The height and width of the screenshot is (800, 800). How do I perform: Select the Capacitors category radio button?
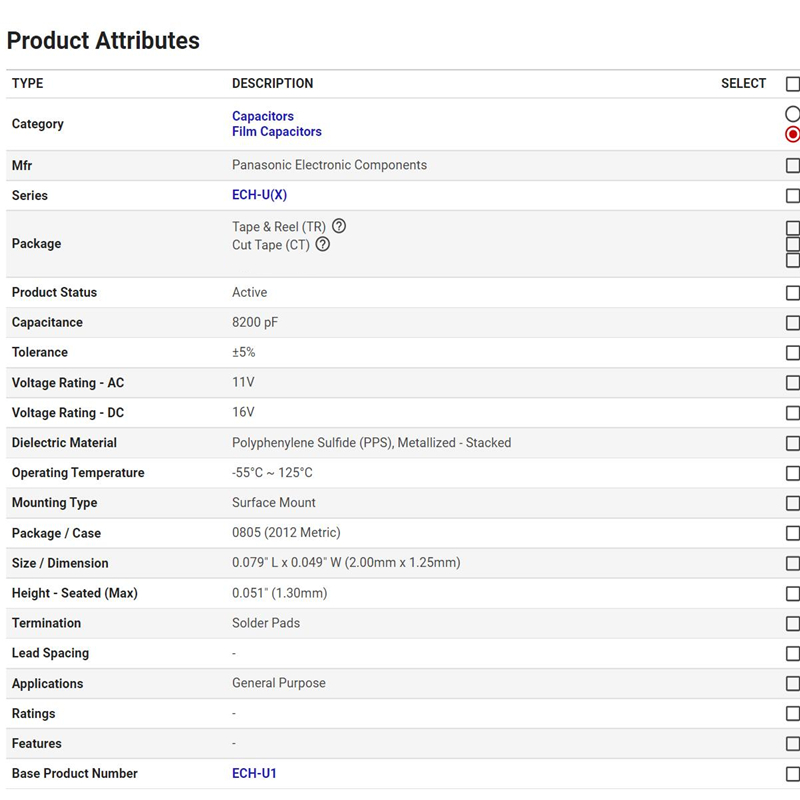click(793, 114)
